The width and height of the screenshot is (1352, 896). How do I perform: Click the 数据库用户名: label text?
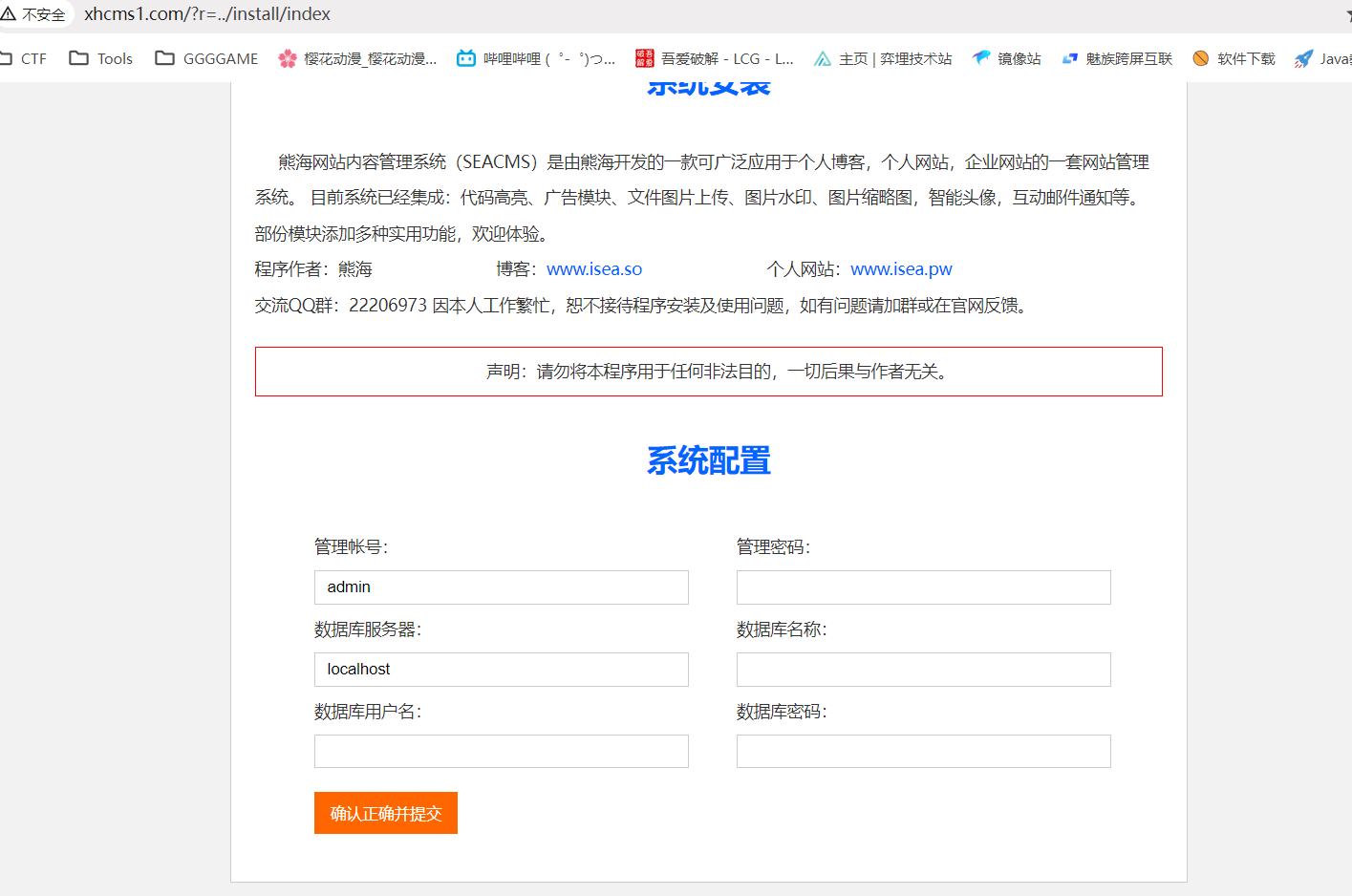click(368, 712)
